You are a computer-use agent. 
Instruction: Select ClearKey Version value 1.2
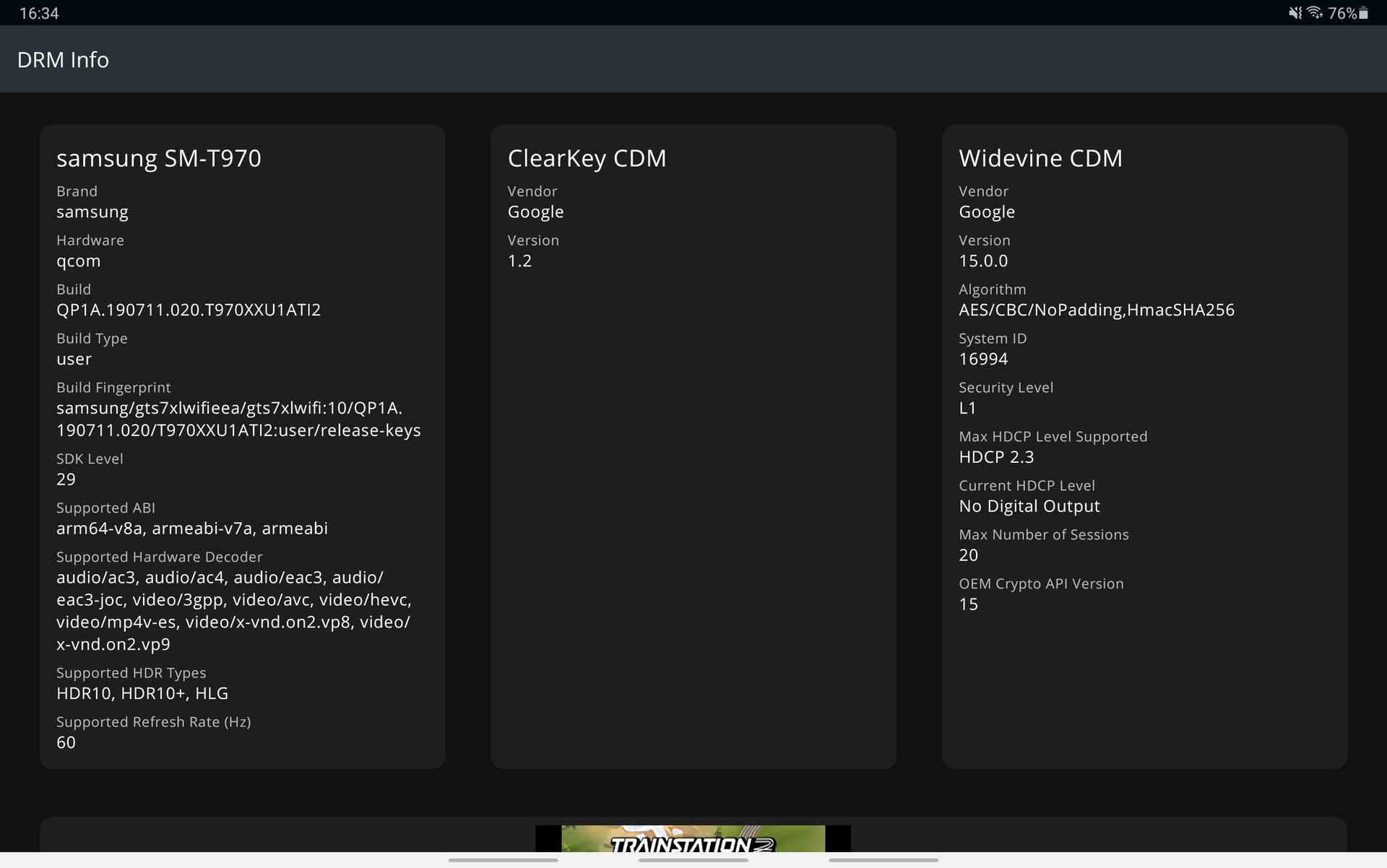(x=519, y=261)
